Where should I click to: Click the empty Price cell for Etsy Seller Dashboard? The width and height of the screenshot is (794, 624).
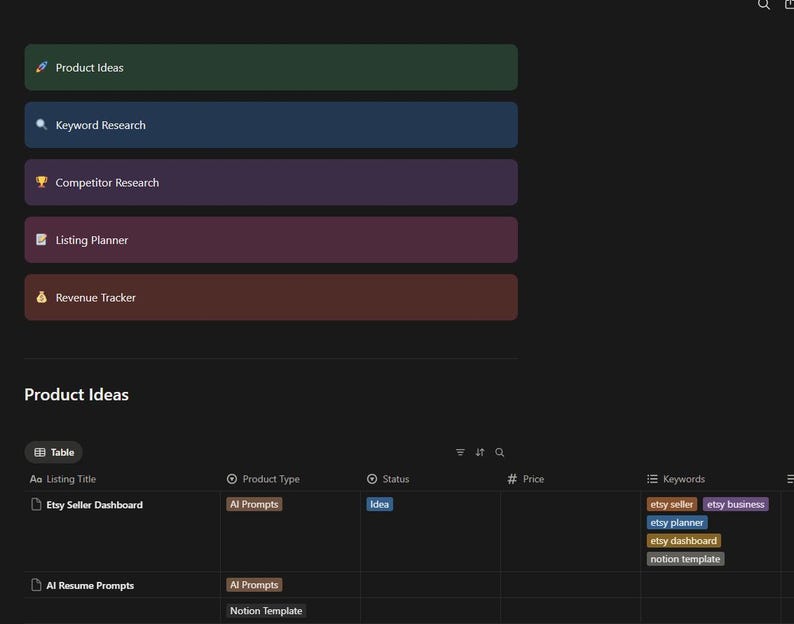point(570,531)
